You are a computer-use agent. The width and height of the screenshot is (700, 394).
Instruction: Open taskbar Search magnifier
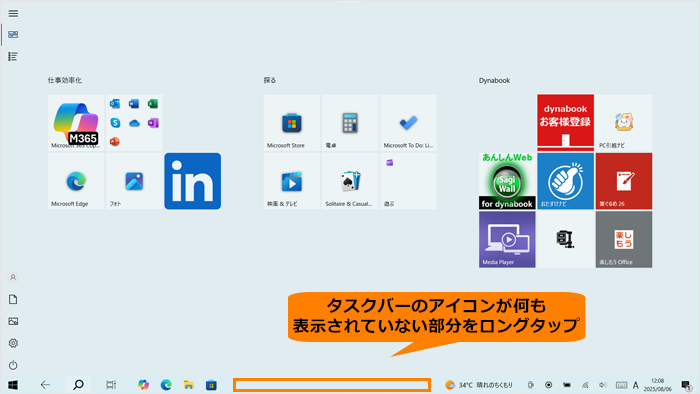coord(78,385)
